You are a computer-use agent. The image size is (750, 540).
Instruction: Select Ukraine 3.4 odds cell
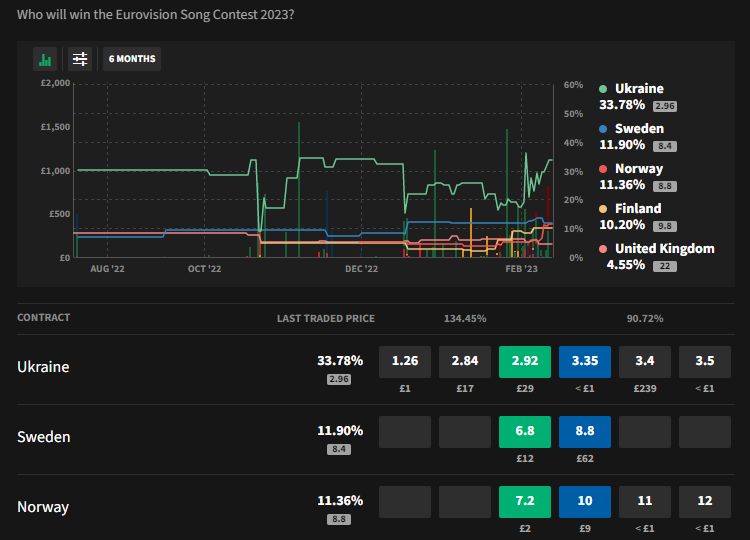pyautogui.click(x=645, y=362)
